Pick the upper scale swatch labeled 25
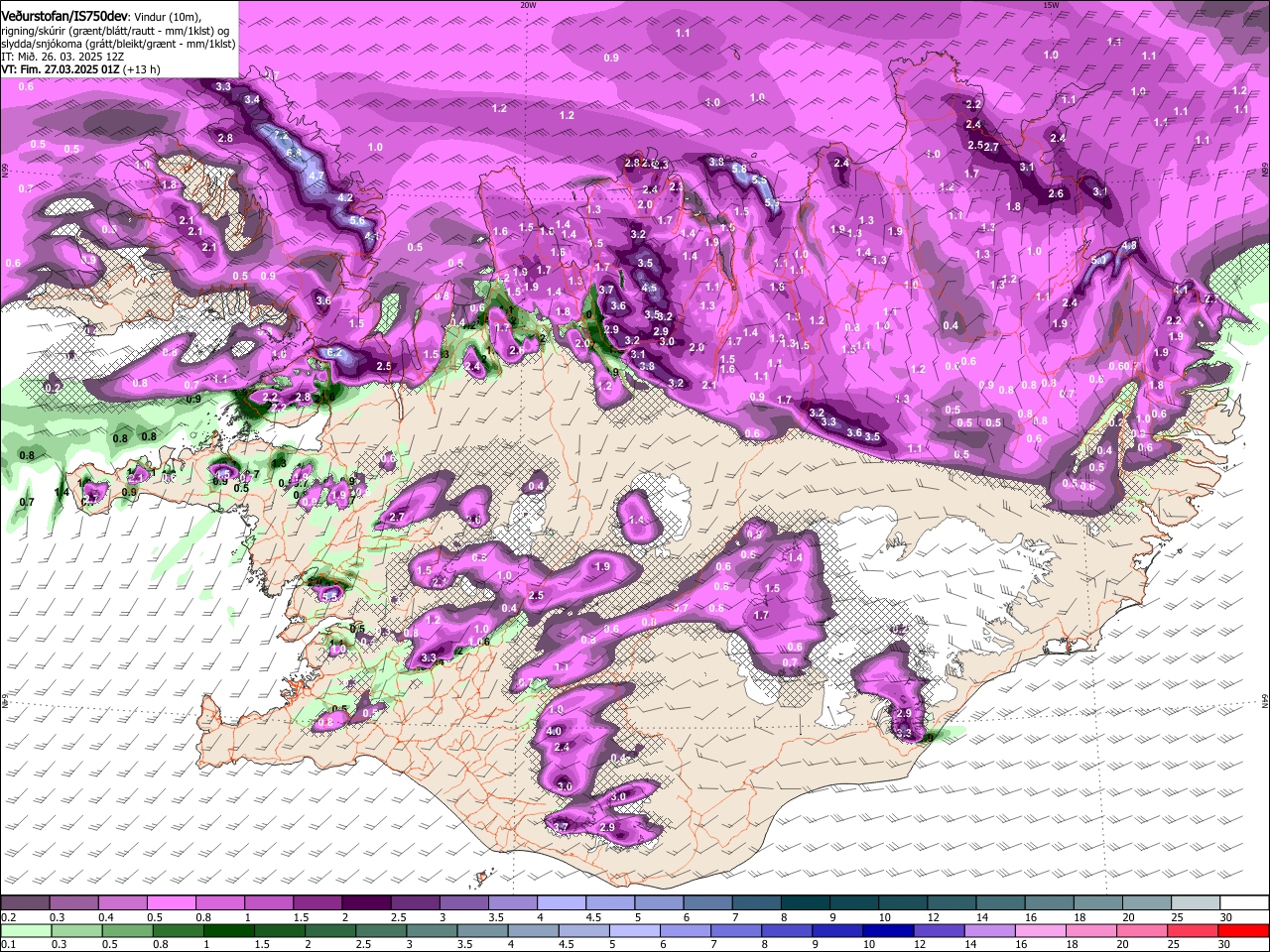 point(1197,902)
